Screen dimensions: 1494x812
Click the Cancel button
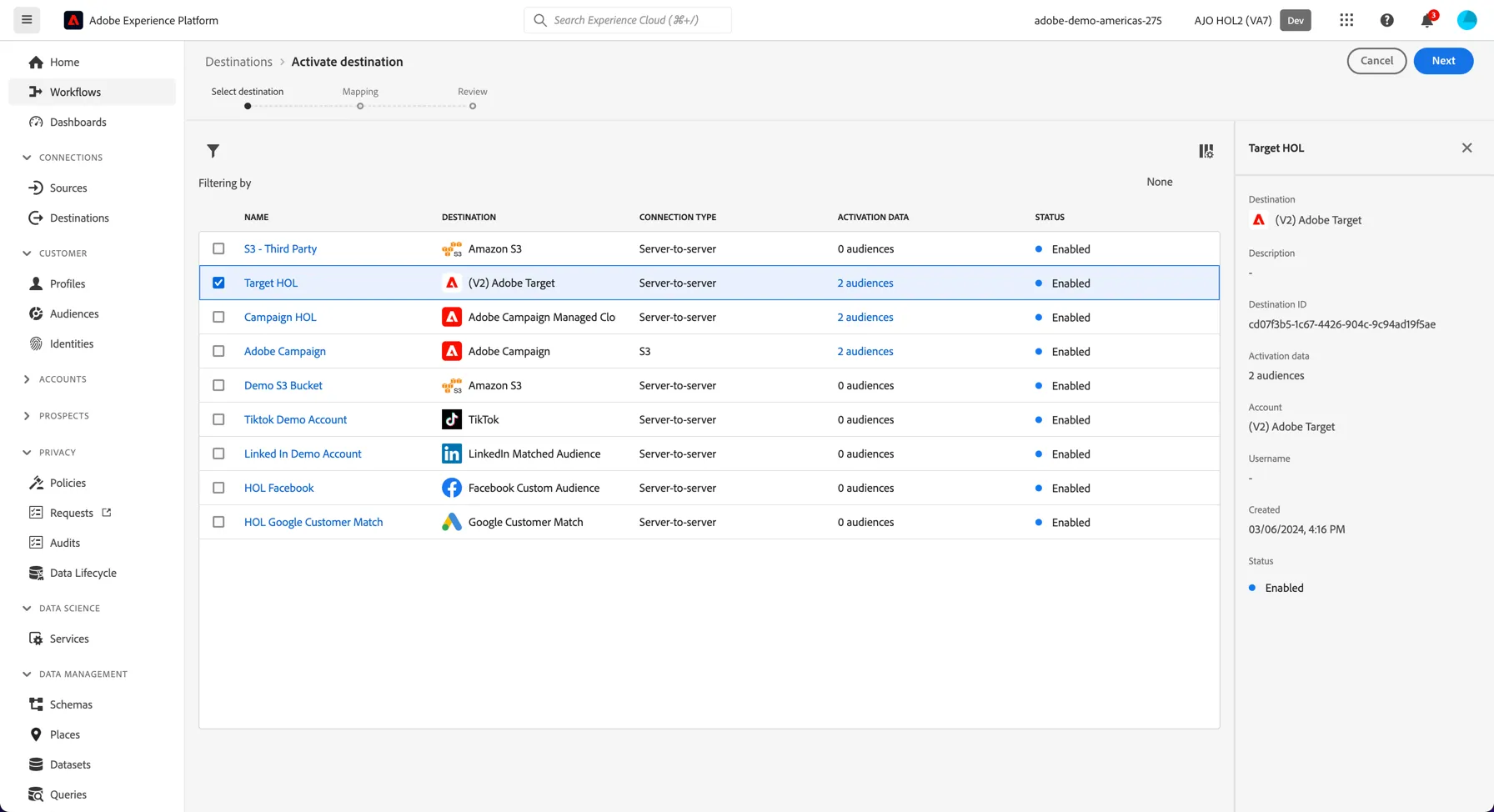[x=1376, y=61]
